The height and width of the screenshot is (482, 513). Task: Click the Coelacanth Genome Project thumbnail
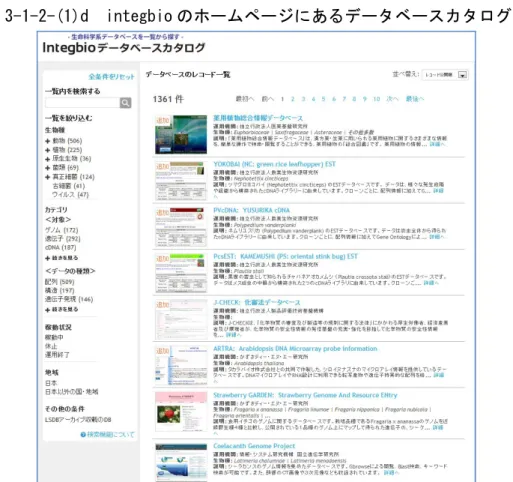coord(181,462)
